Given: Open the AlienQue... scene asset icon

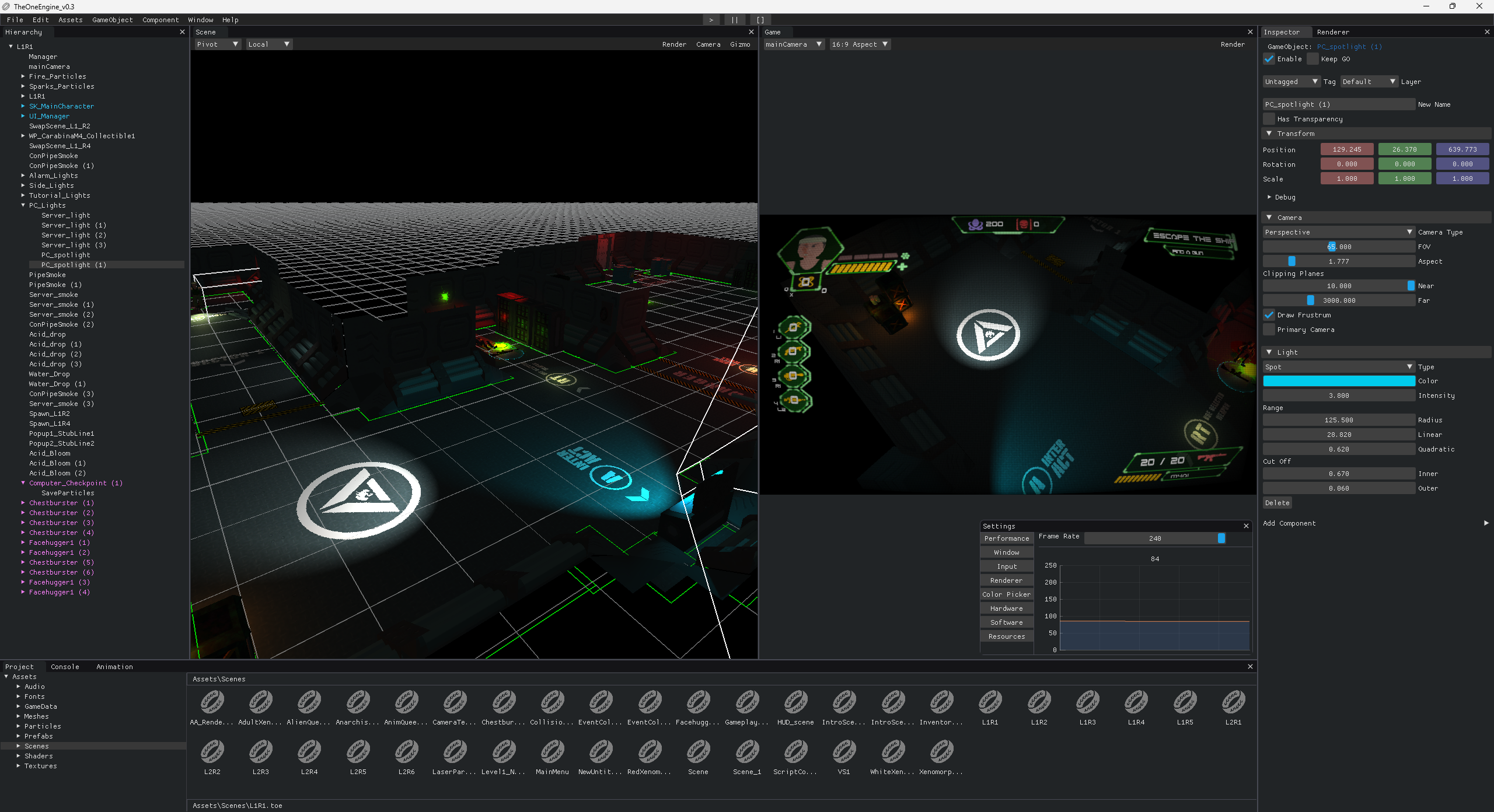Looking at the screenshot, I should (x=309, y=702).
